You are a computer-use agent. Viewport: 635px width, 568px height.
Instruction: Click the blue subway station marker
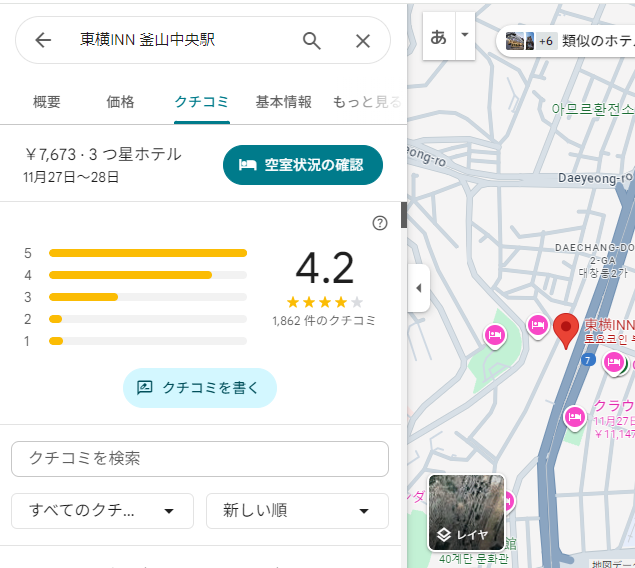(x=588, y=357)
